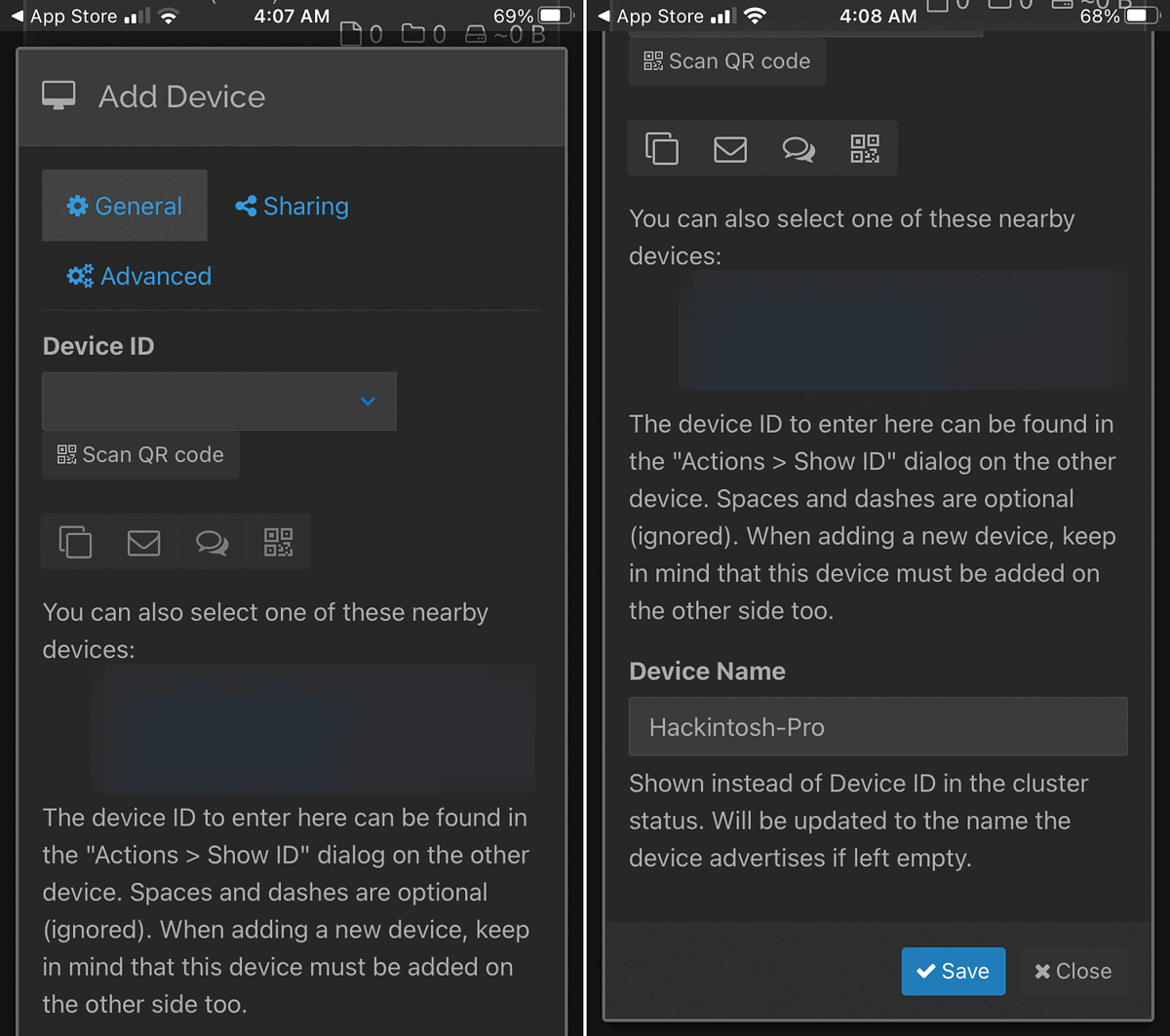1170x1036 pixels.
Task: Share device ID via message
Action: [211, 542]
